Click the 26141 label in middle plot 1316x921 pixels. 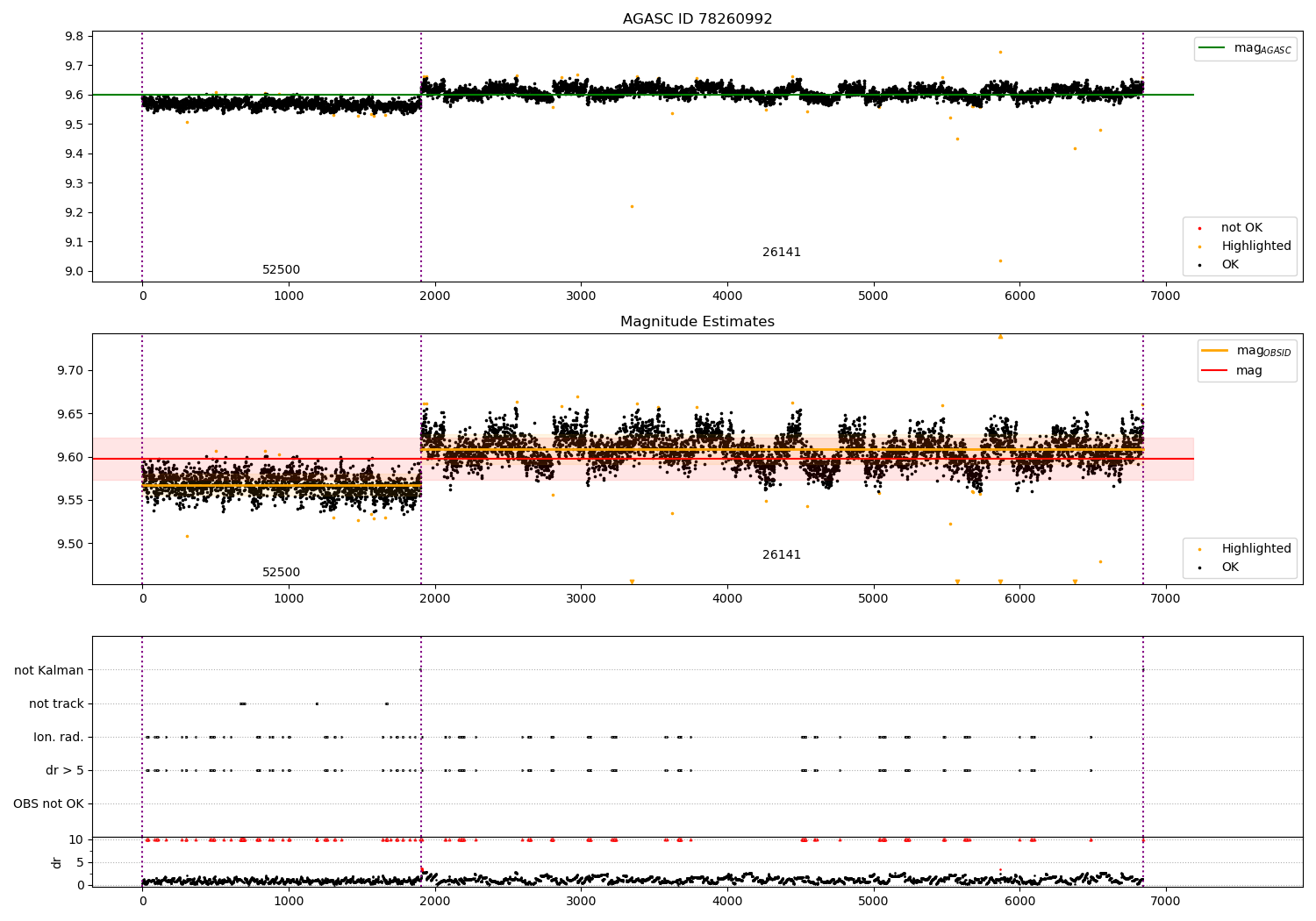[782, 555]
